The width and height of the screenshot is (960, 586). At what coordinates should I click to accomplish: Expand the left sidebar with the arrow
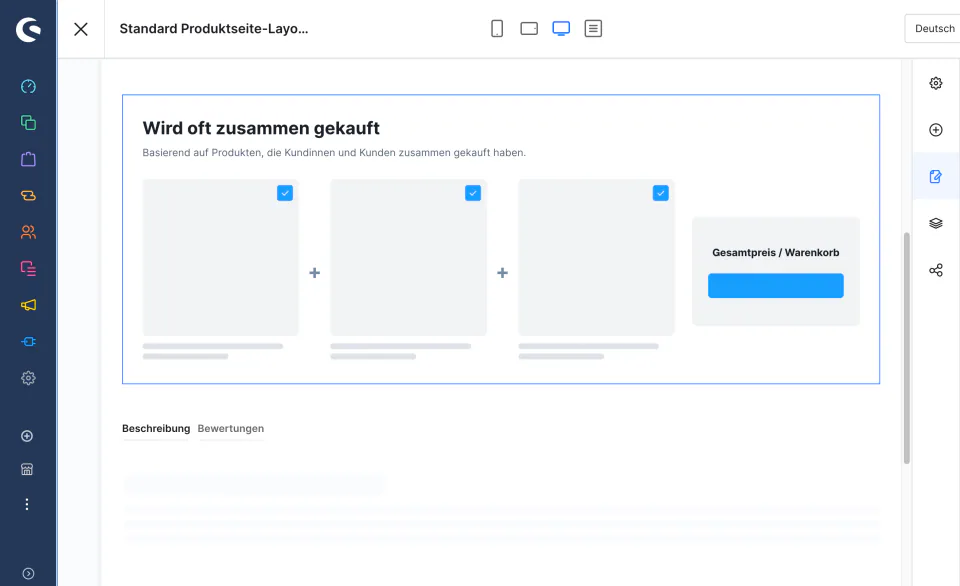(28, 573)
